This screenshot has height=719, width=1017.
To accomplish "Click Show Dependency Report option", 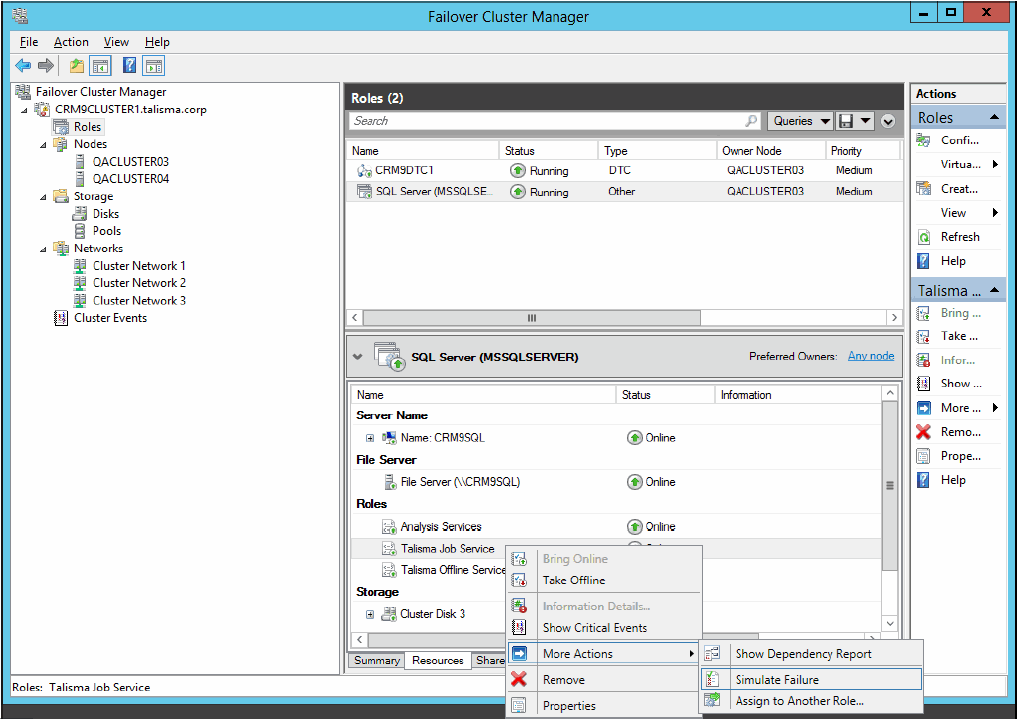I will click(803, 654).
